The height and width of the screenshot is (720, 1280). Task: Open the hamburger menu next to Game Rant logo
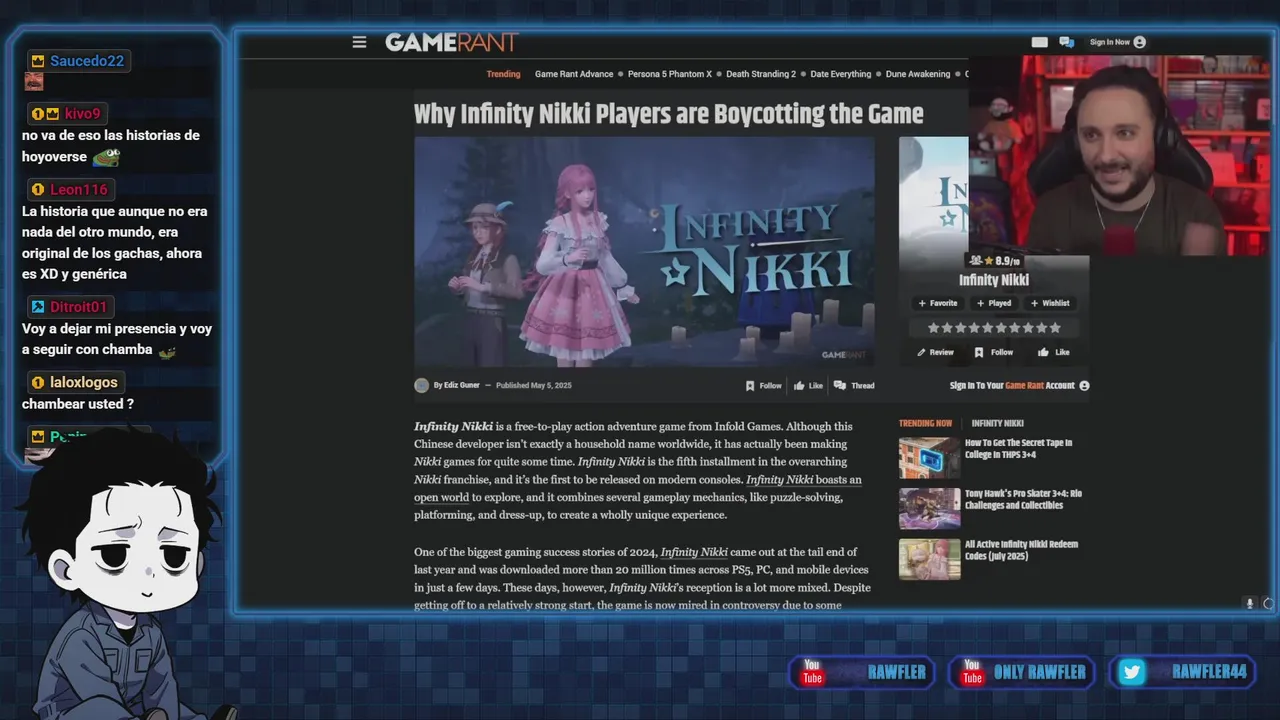359,42
